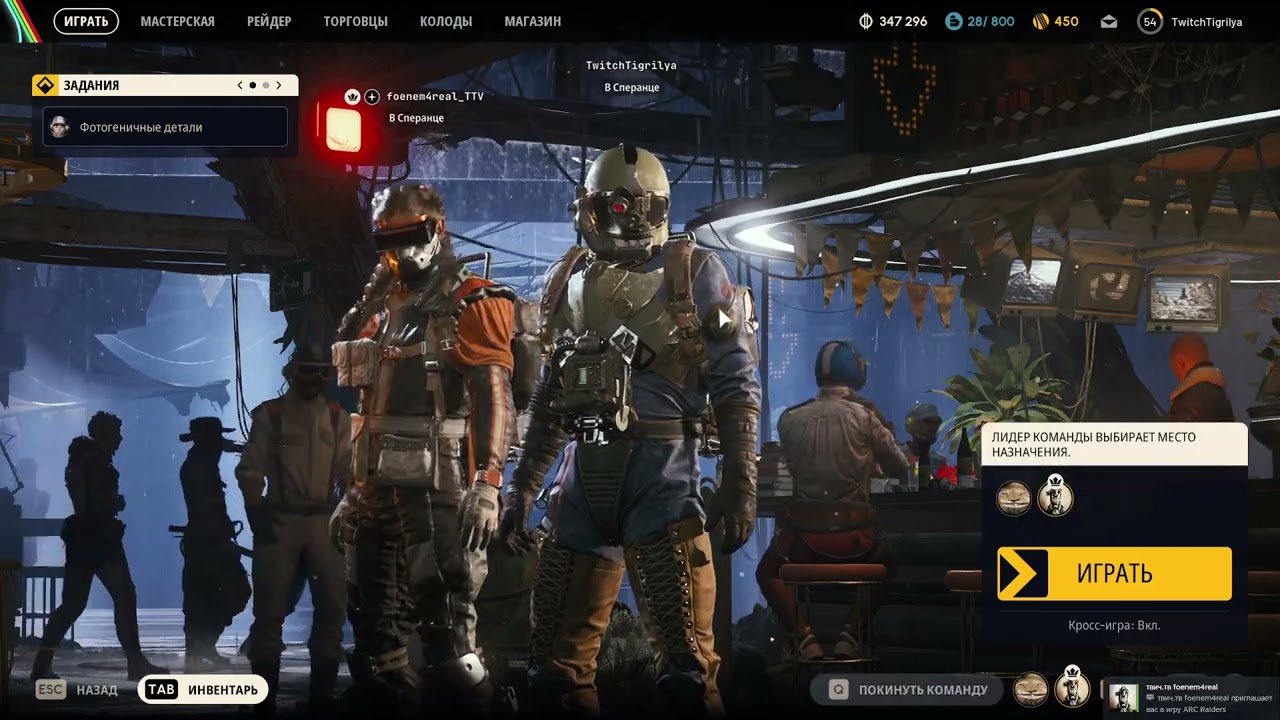Click the ЛИДЕР КОМАНДЫ ВЫБИРАЕТ МЕСТО НАЗНАЧЕНИЯ notice
This screenshot has height=720, width=1280.
(x=1114, y=444)
